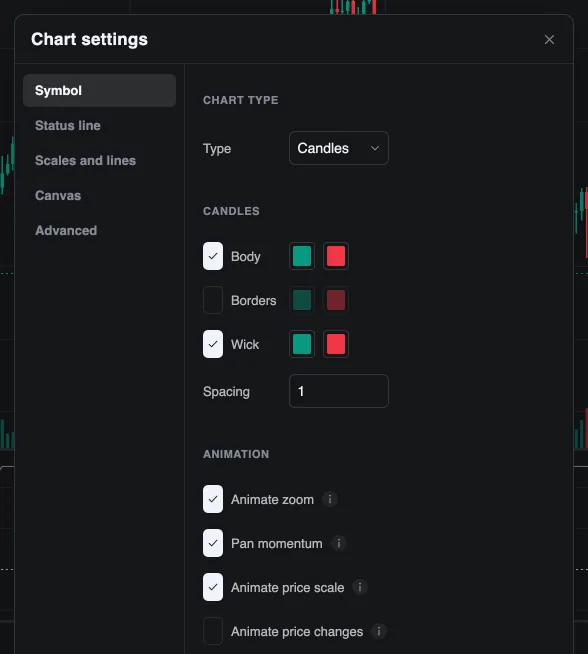Select the Symbol settings tab
The image size is (588, 654).
99,91
